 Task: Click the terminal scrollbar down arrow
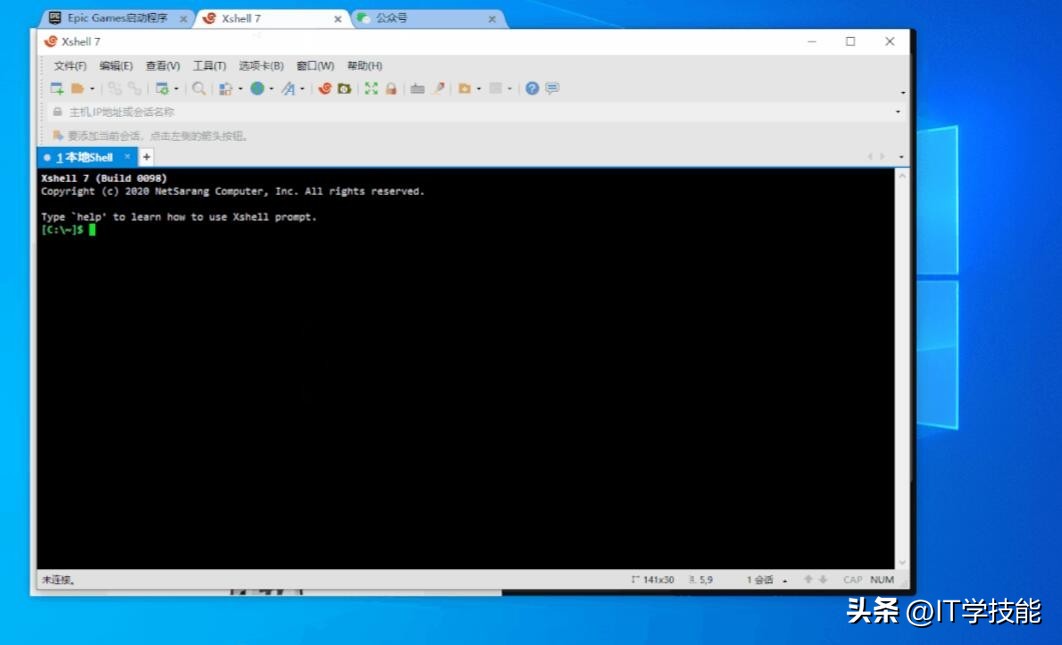902,562
